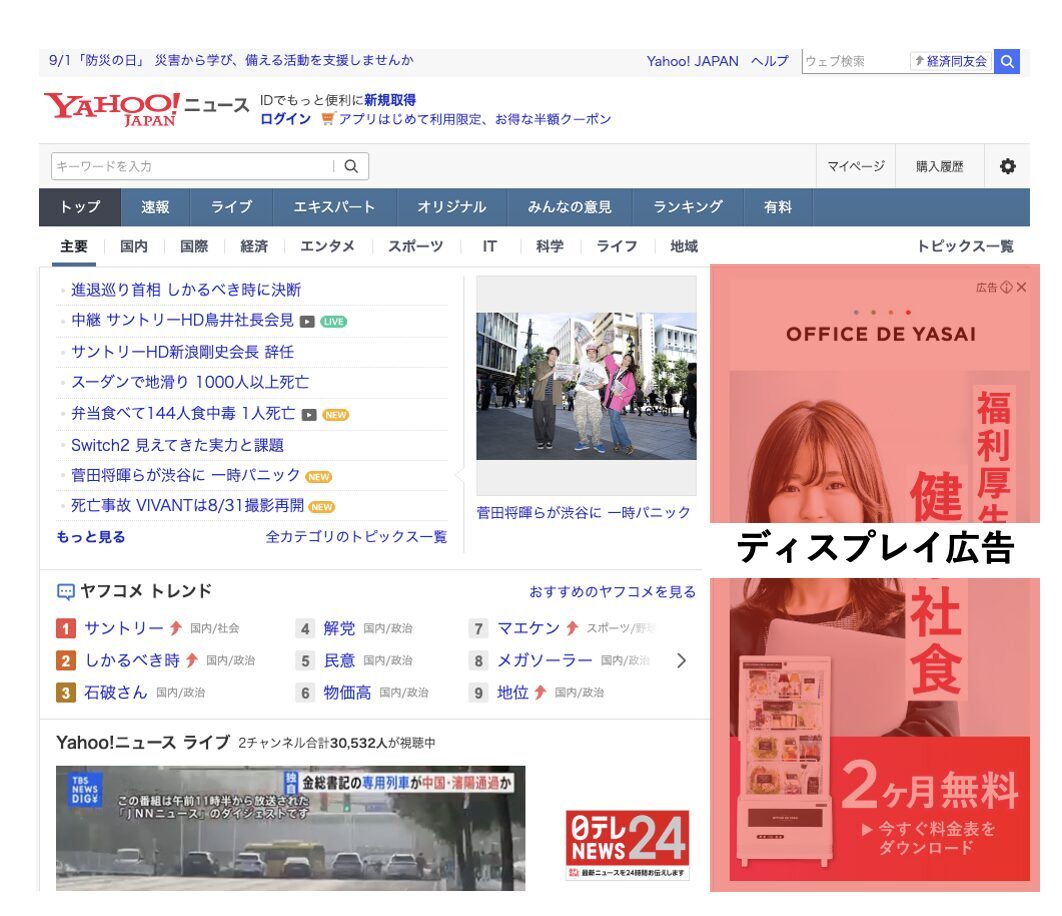Open headline 死亡事故 VIVANTは8/31撮影再開
Viewport: 1062px width, 916px height.
coord(188,506)
